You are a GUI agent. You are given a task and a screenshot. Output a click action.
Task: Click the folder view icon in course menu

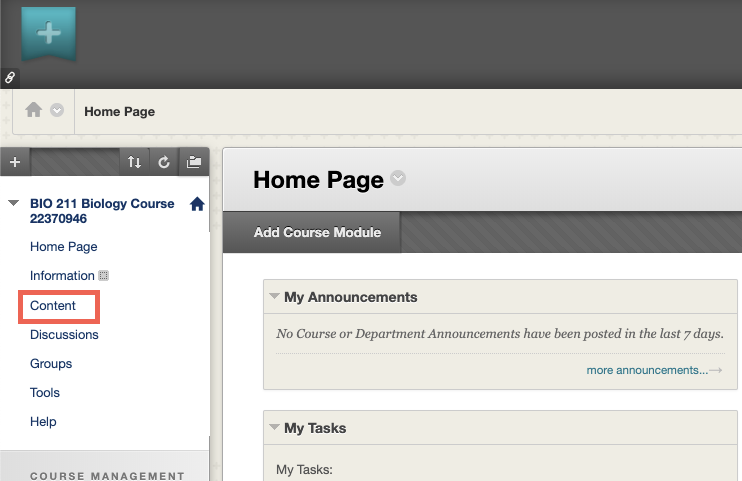pyautogui.click(x=194, y=161)
